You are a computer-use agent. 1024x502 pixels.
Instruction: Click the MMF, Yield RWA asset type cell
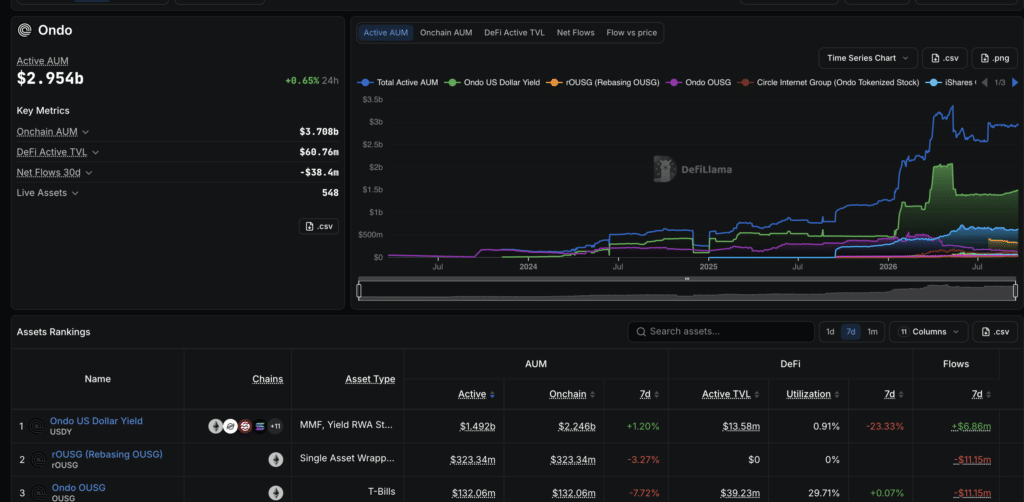point(347,426)
